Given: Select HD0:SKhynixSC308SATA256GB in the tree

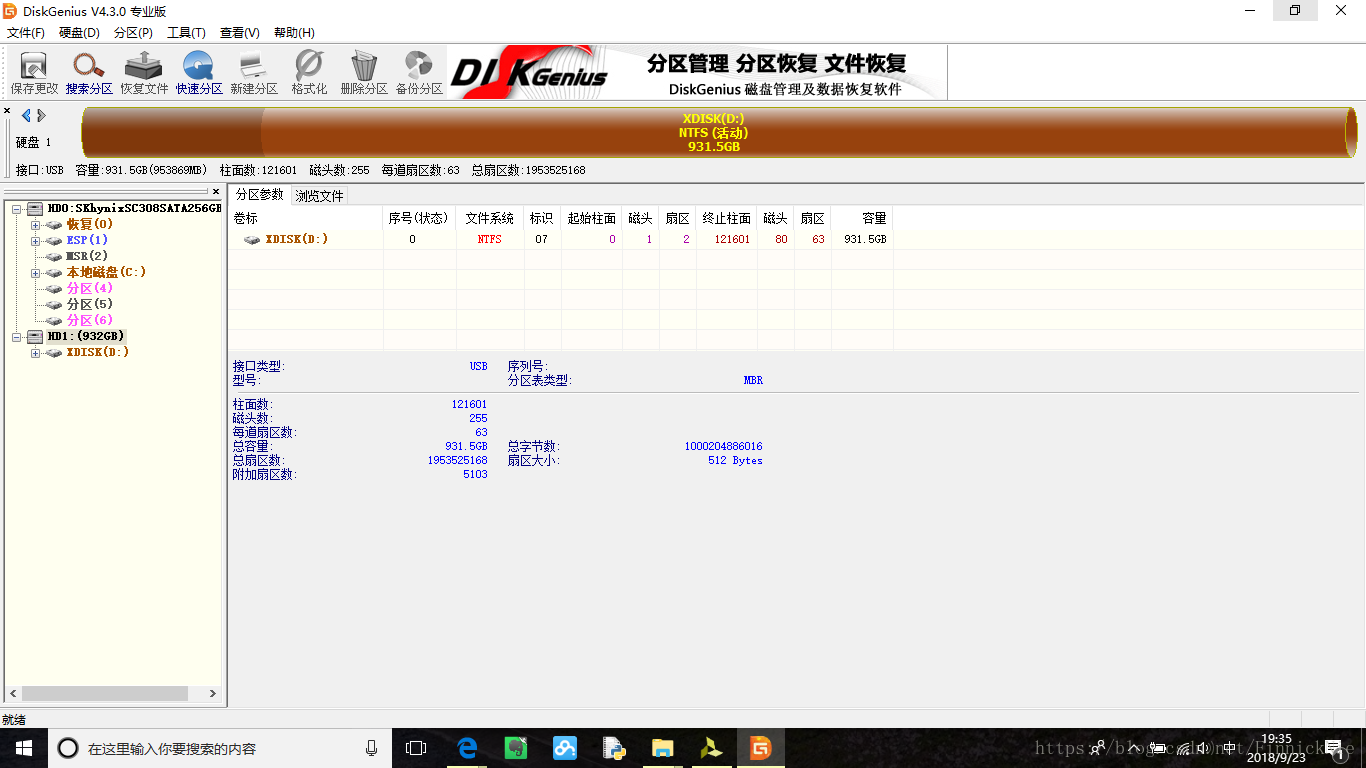Looking at the screenshot, I should (134, 208).
